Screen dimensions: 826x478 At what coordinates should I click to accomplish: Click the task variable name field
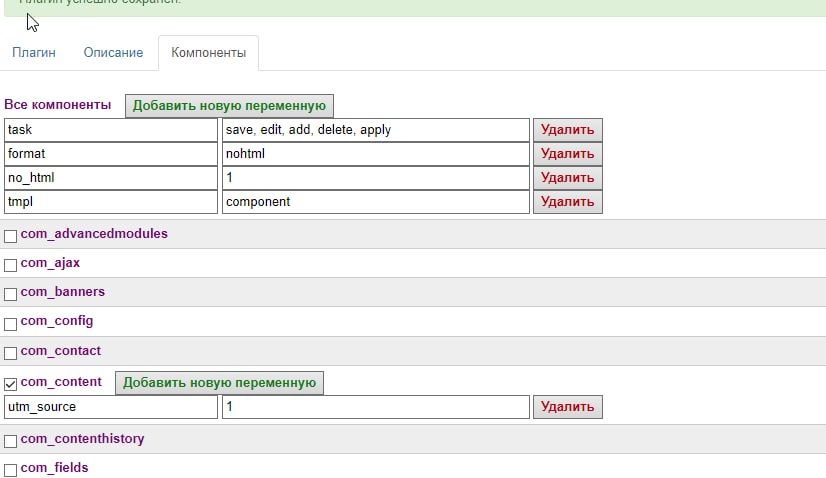tap(110, 130)
